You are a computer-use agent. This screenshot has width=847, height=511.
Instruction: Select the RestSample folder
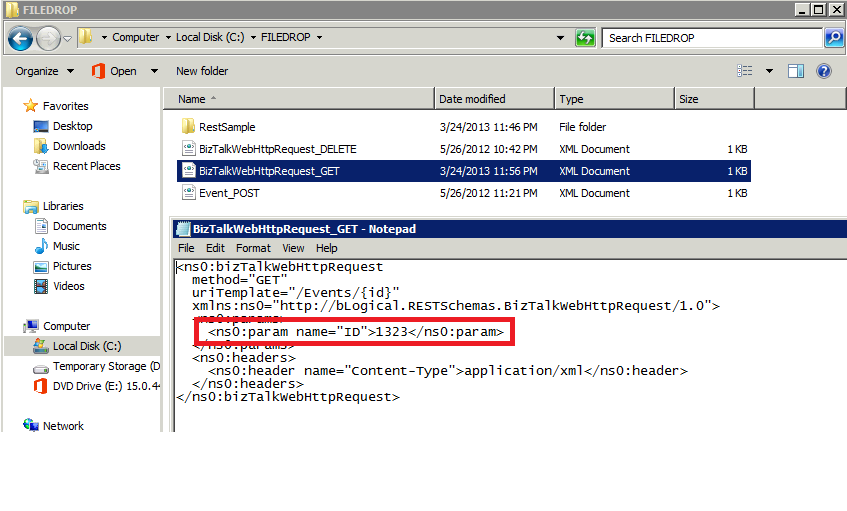(227, 127)
